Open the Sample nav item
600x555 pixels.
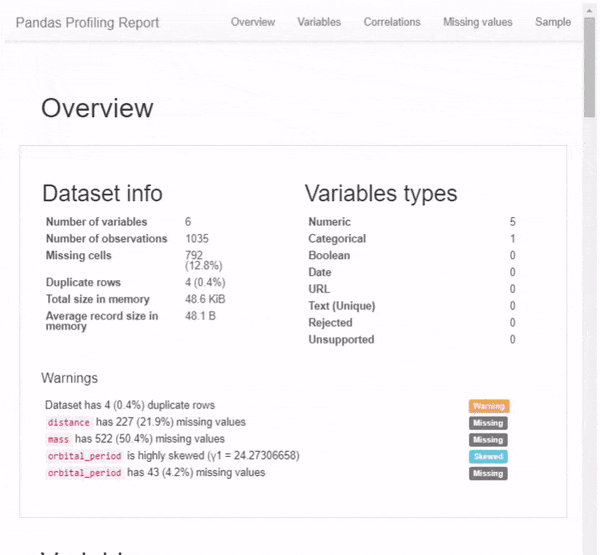[553, 22]
